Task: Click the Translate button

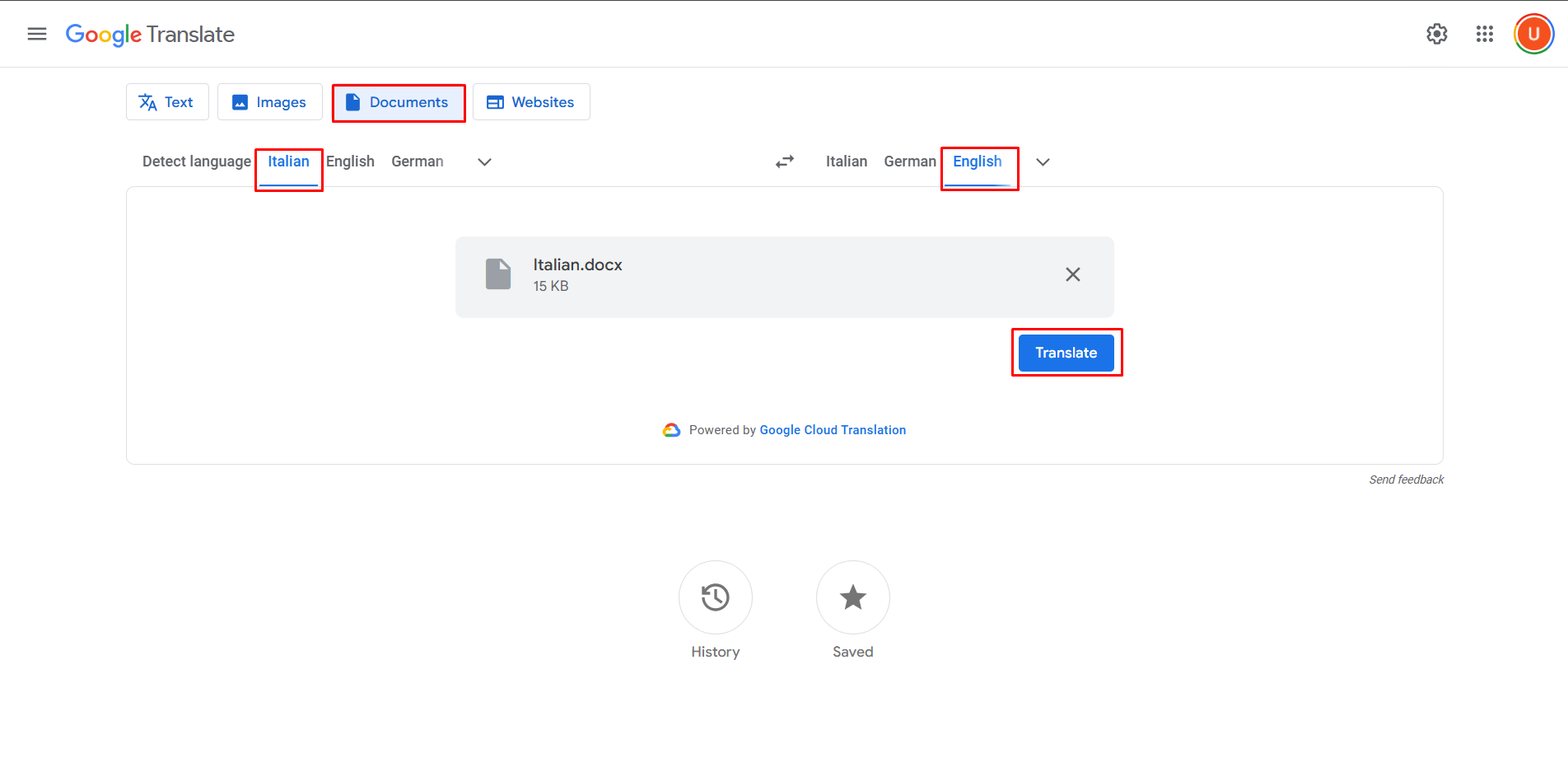Action: tap(1066, 352)
